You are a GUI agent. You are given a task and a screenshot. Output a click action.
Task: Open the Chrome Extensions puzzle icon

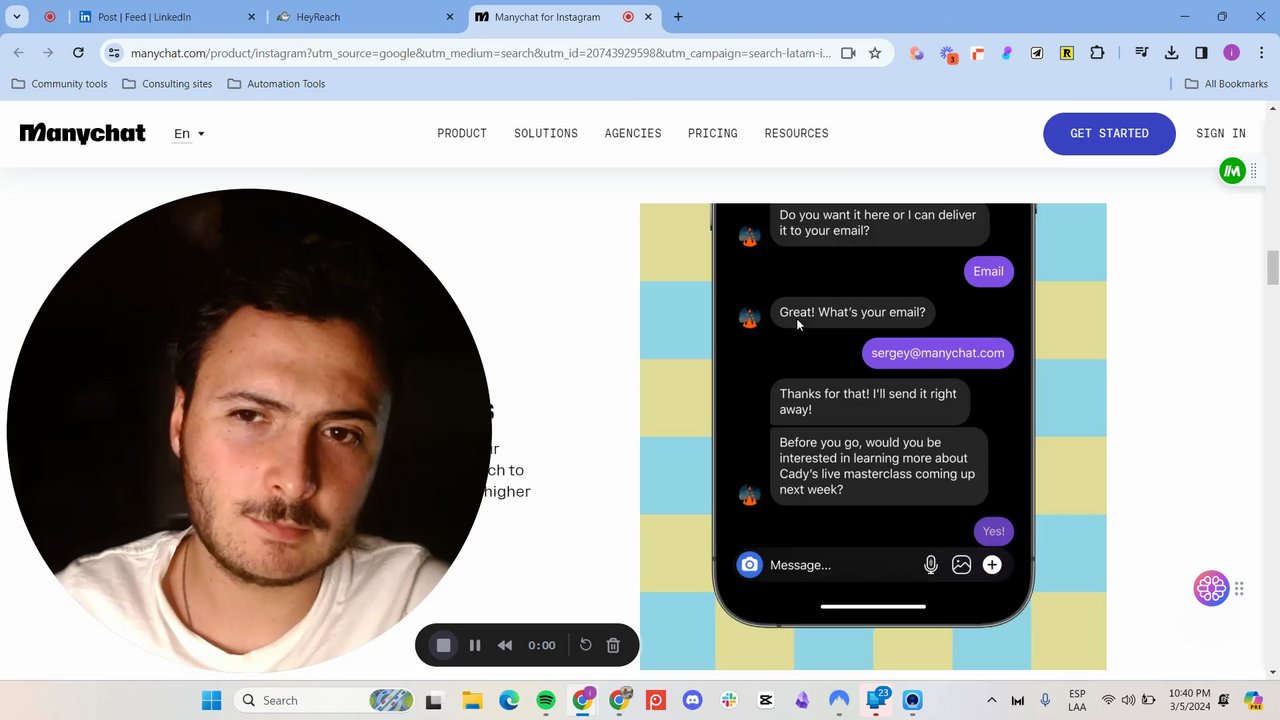[1097, 53]
